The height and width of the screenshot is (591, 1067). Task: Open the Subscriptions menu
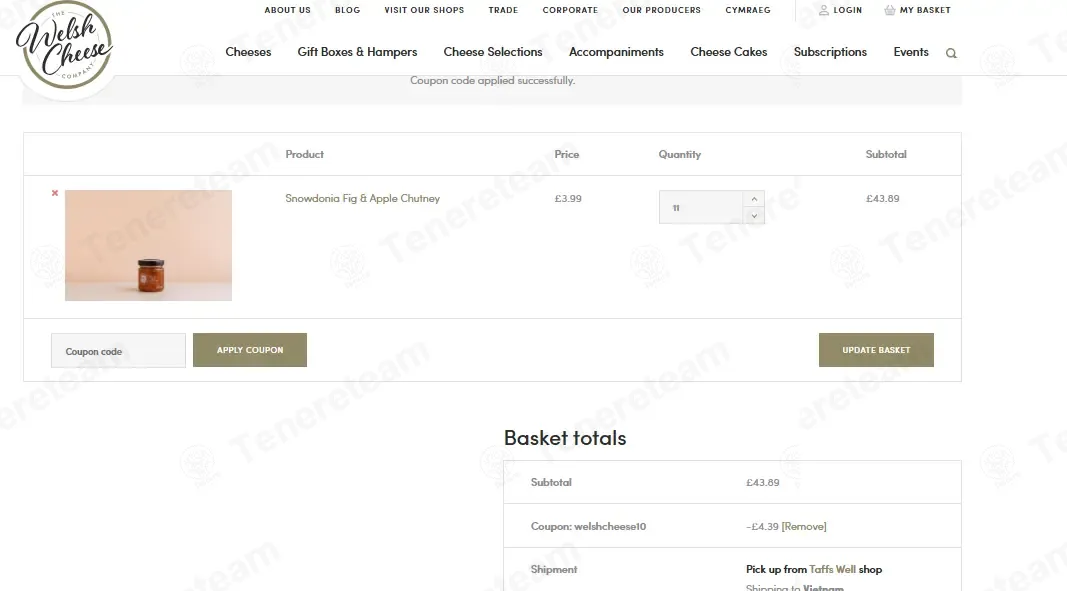coord(830,52)
